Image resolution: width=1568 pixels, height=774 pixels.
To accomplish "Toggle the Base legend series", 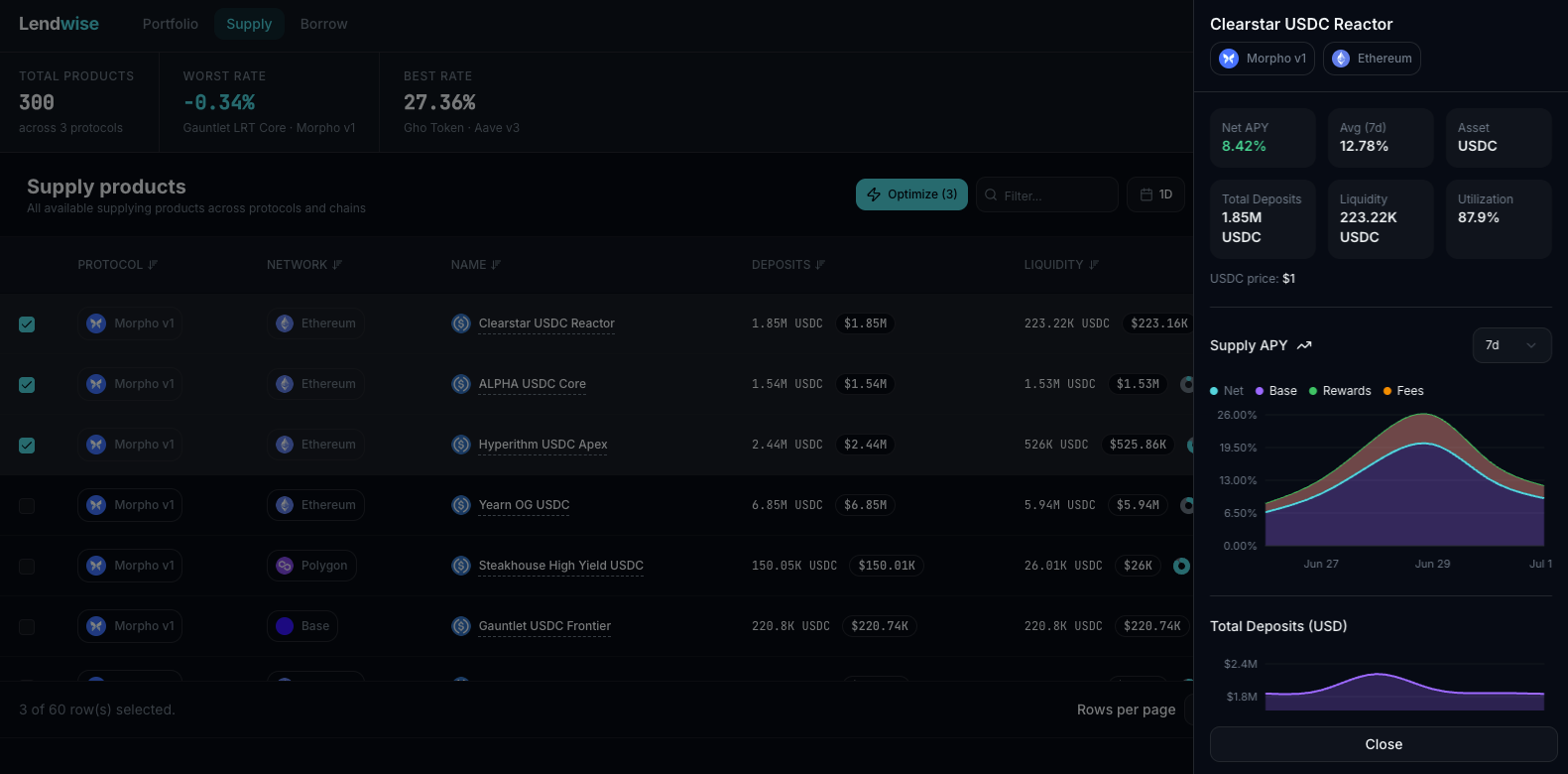I will [1276, 391].
